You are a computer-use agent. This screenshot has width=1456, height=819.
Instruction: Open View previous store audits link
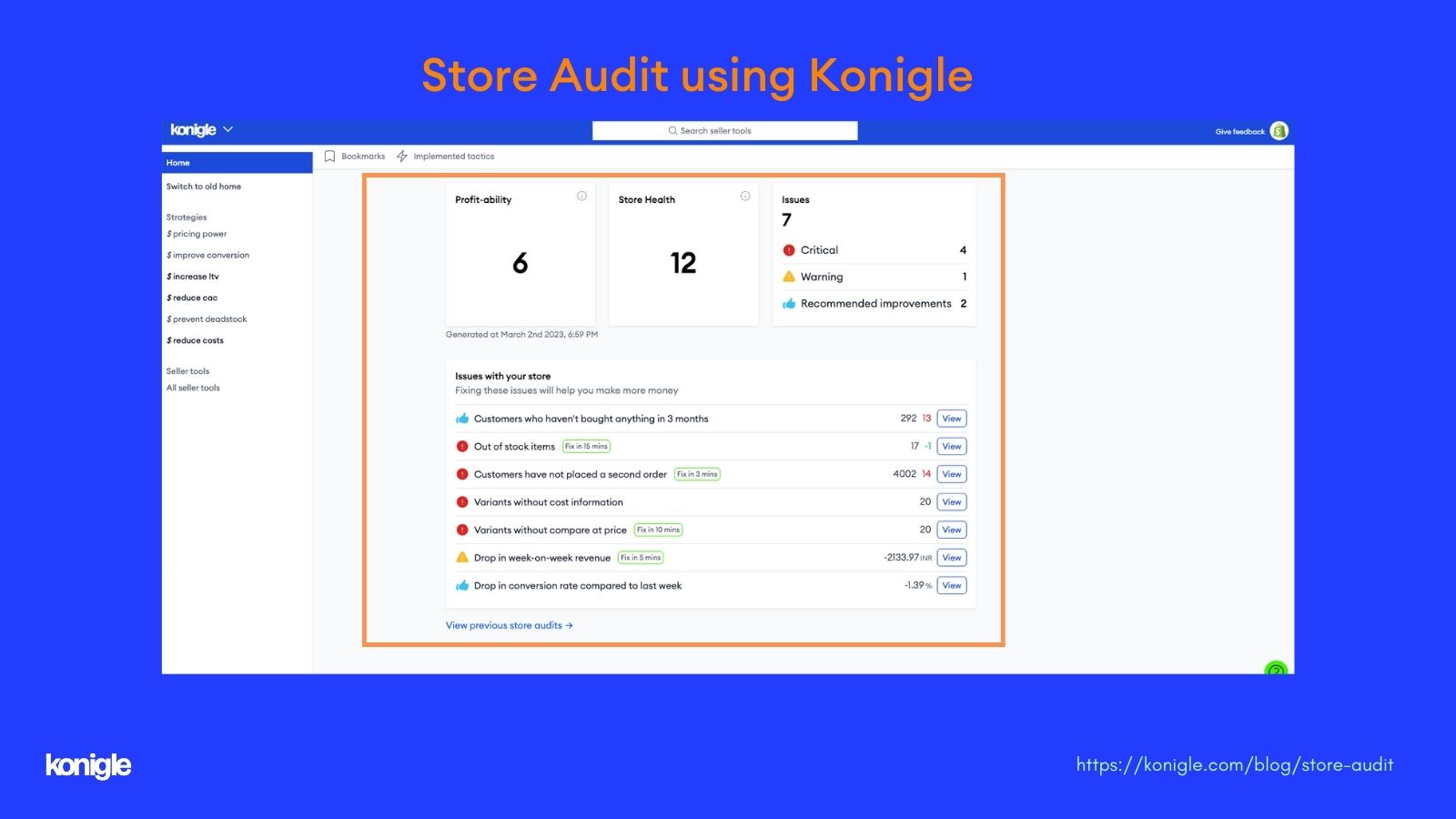click(509, 626)
